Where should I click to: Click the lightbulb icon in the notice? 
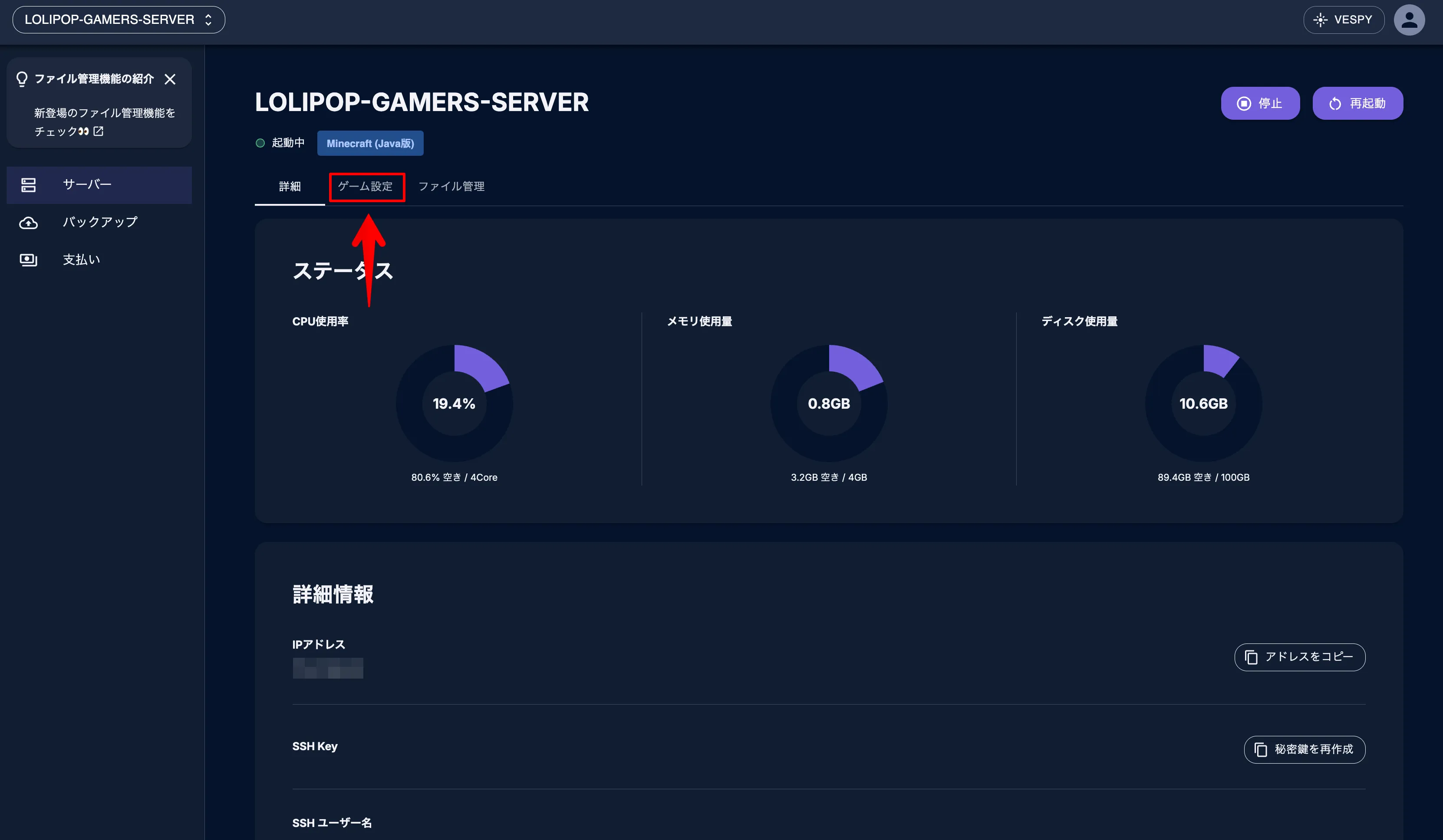[22, 79]
